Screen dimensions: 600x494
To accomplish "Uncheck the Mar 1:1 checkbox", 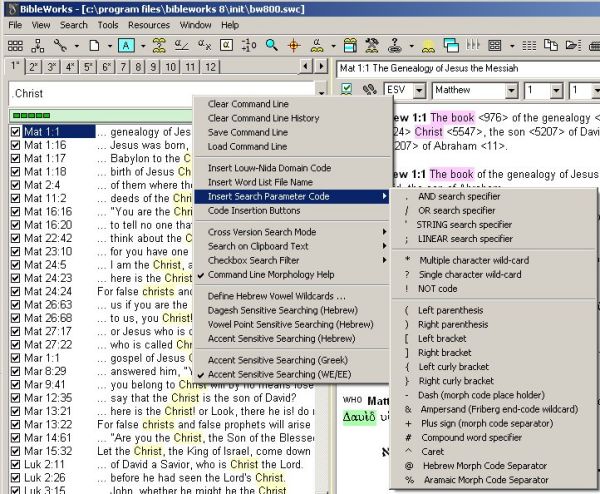I will tap(15, 358).
